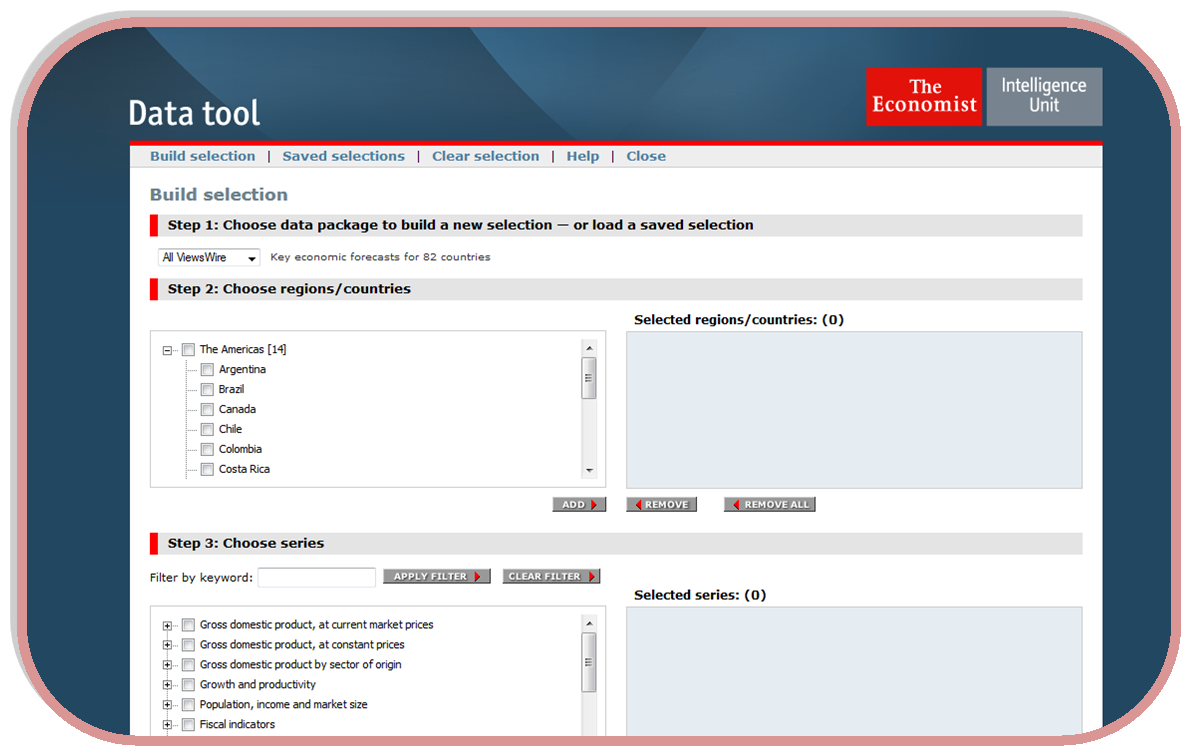
Task: Click The Economist red logo
Action: coord(923,97)
